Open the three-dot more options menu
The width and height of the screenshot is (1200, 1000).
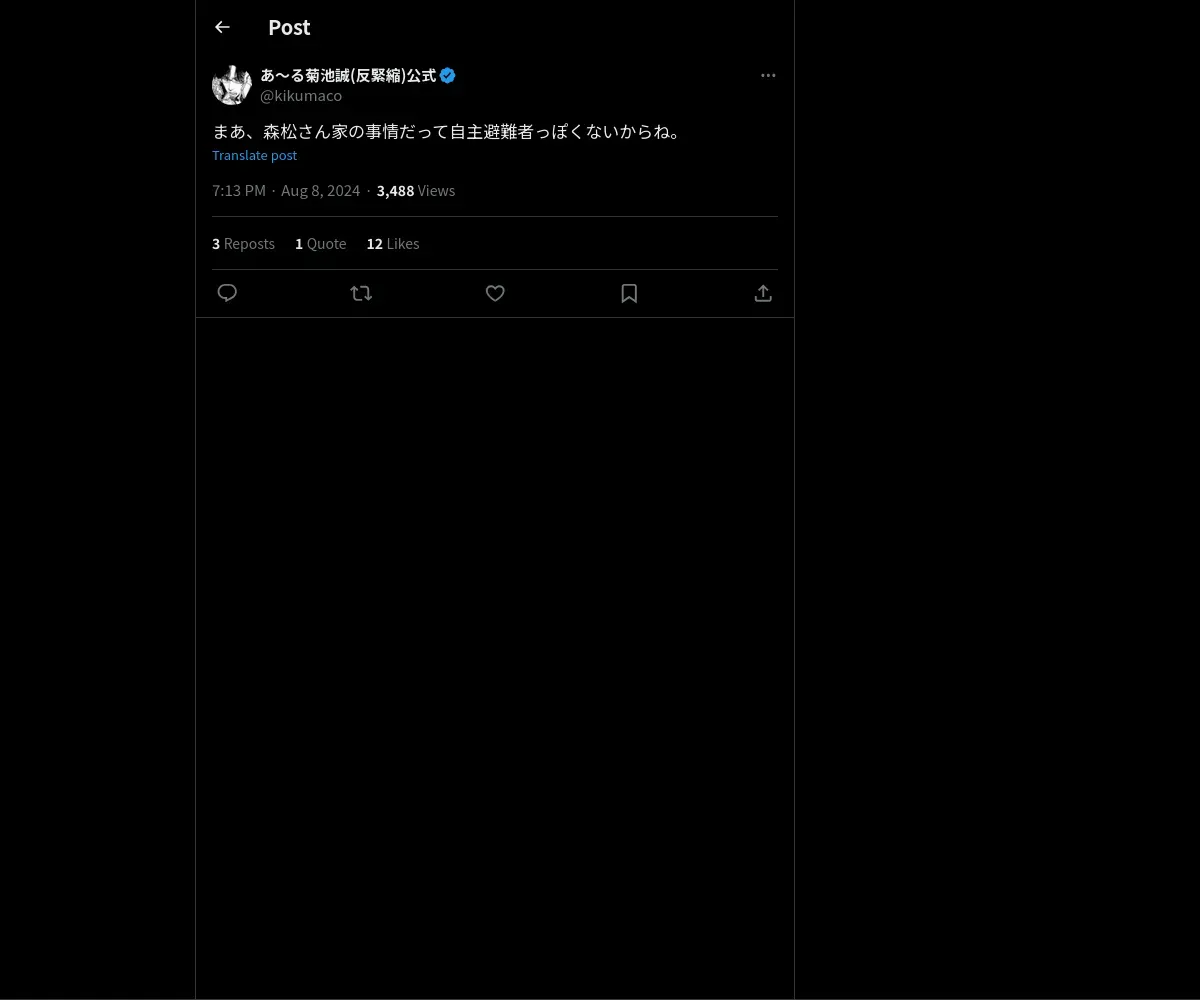point(768,75)
